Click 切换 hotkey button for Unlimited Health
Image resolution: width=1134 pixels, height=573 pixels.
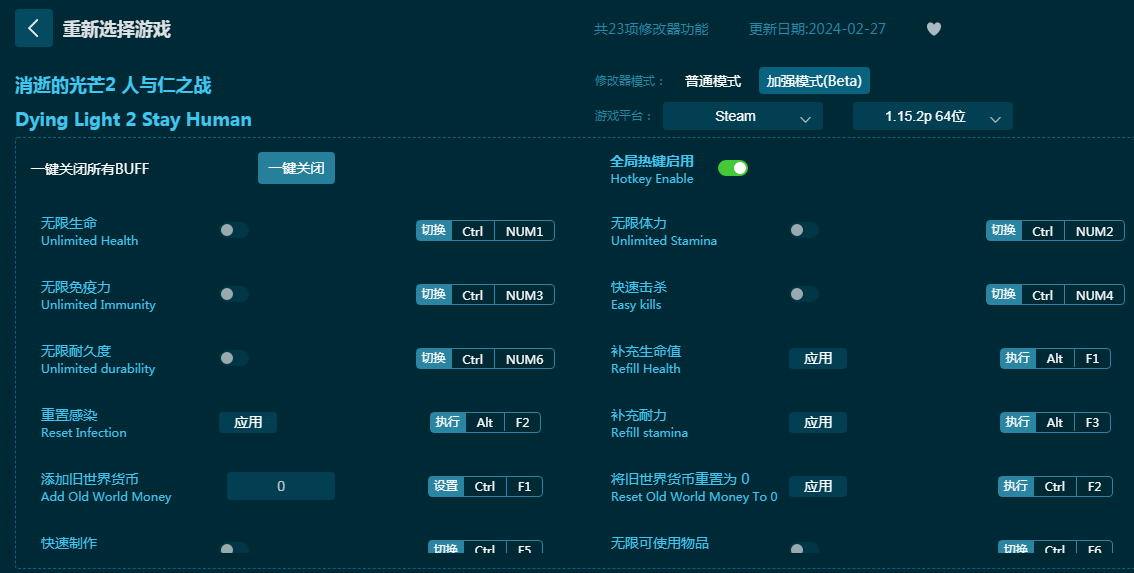[434, 231]
